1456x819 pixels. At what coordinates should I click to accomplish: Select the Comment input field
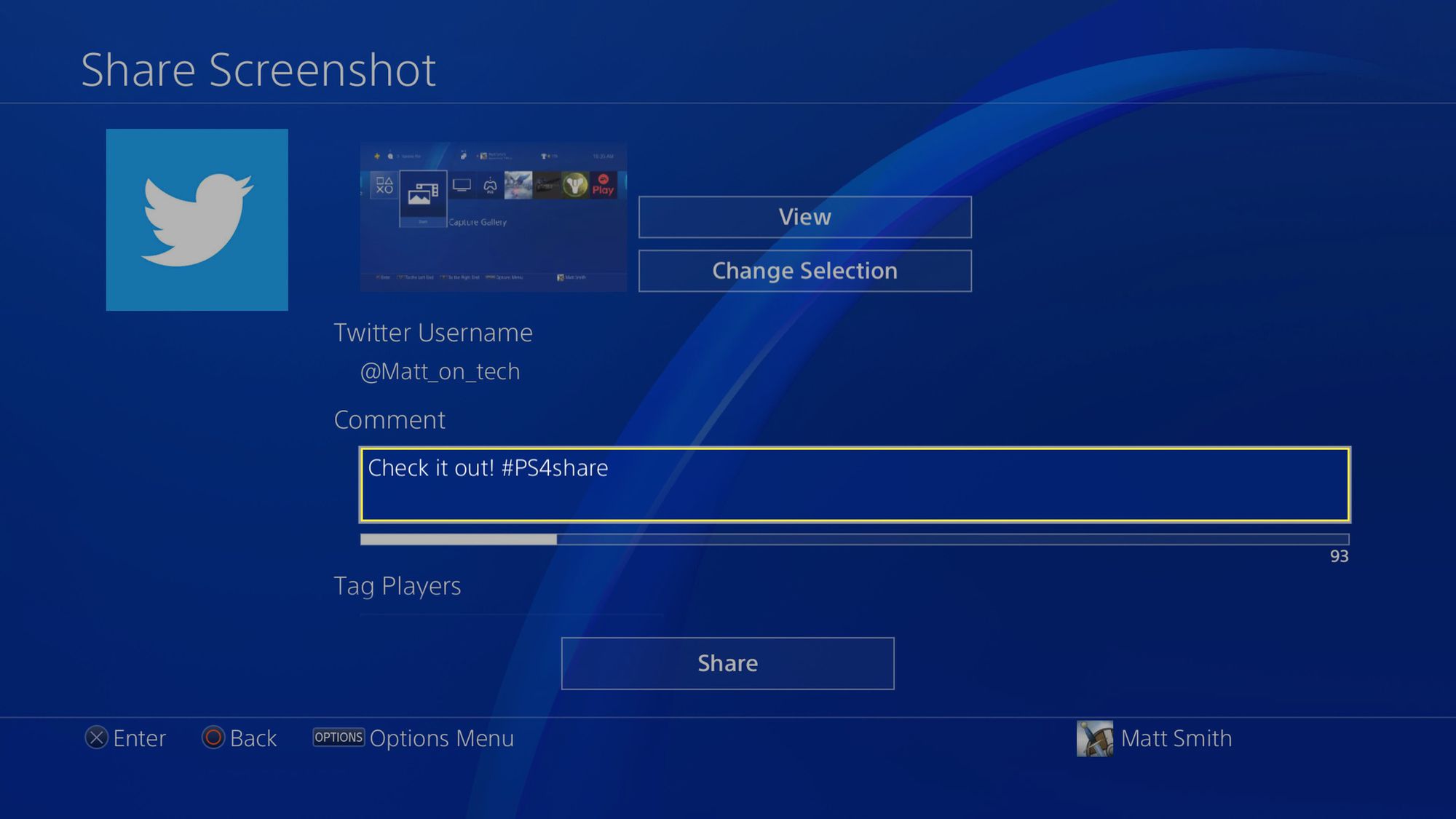tap(853, 484)
